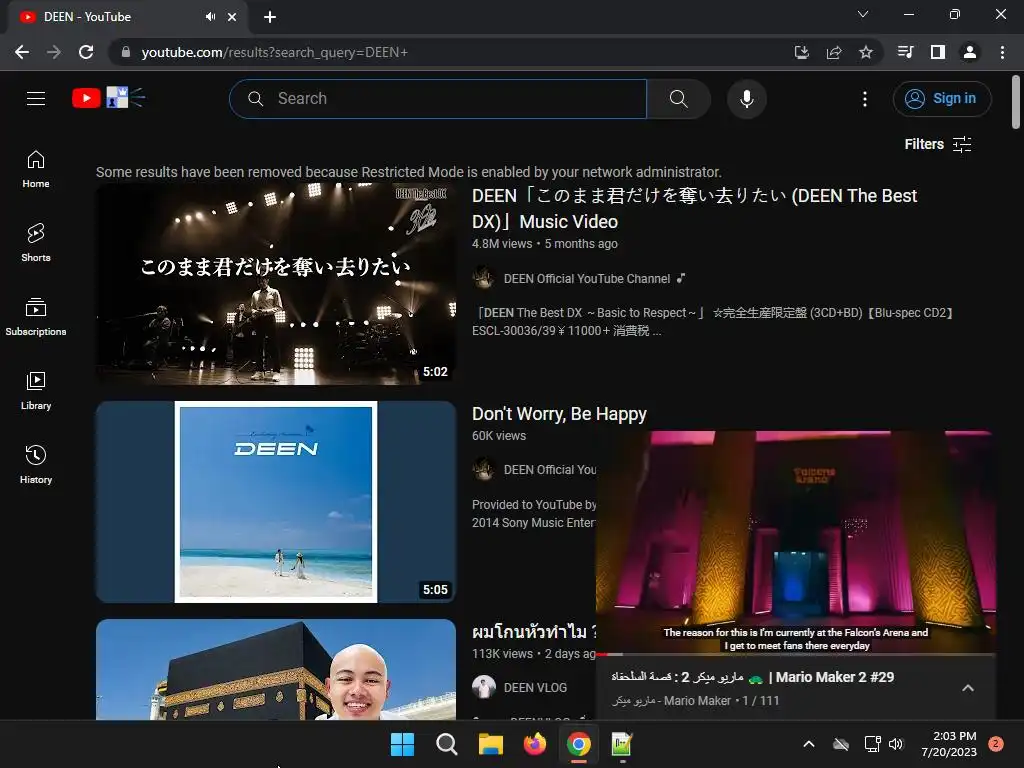Show hidden system tray icons
Image resolution: width=1024 pixels, height=768 pixels.
pos(808,744)
